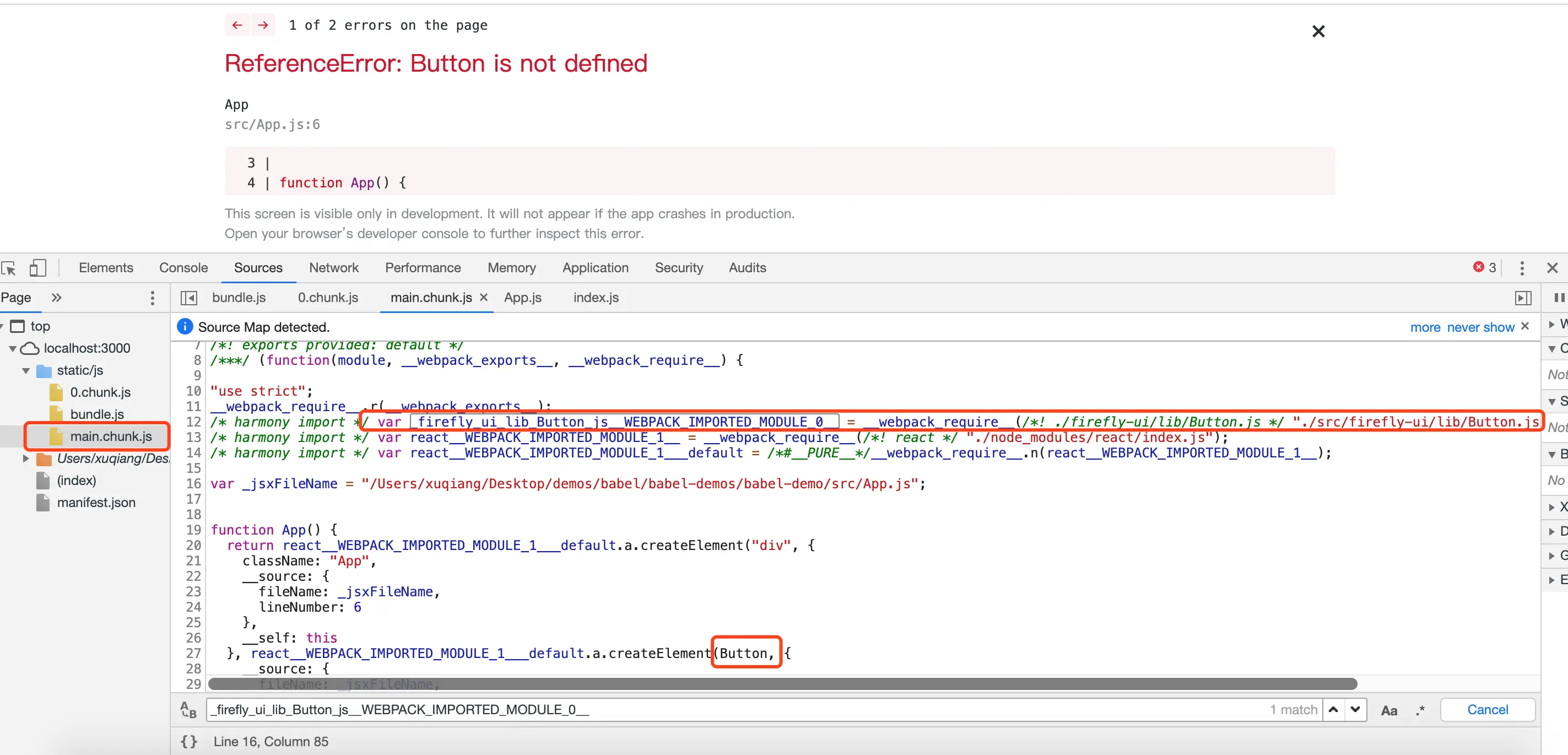Toggle the debugger sidebar icon
Screen dimensions: 1568x755
tap(1522, 298)
